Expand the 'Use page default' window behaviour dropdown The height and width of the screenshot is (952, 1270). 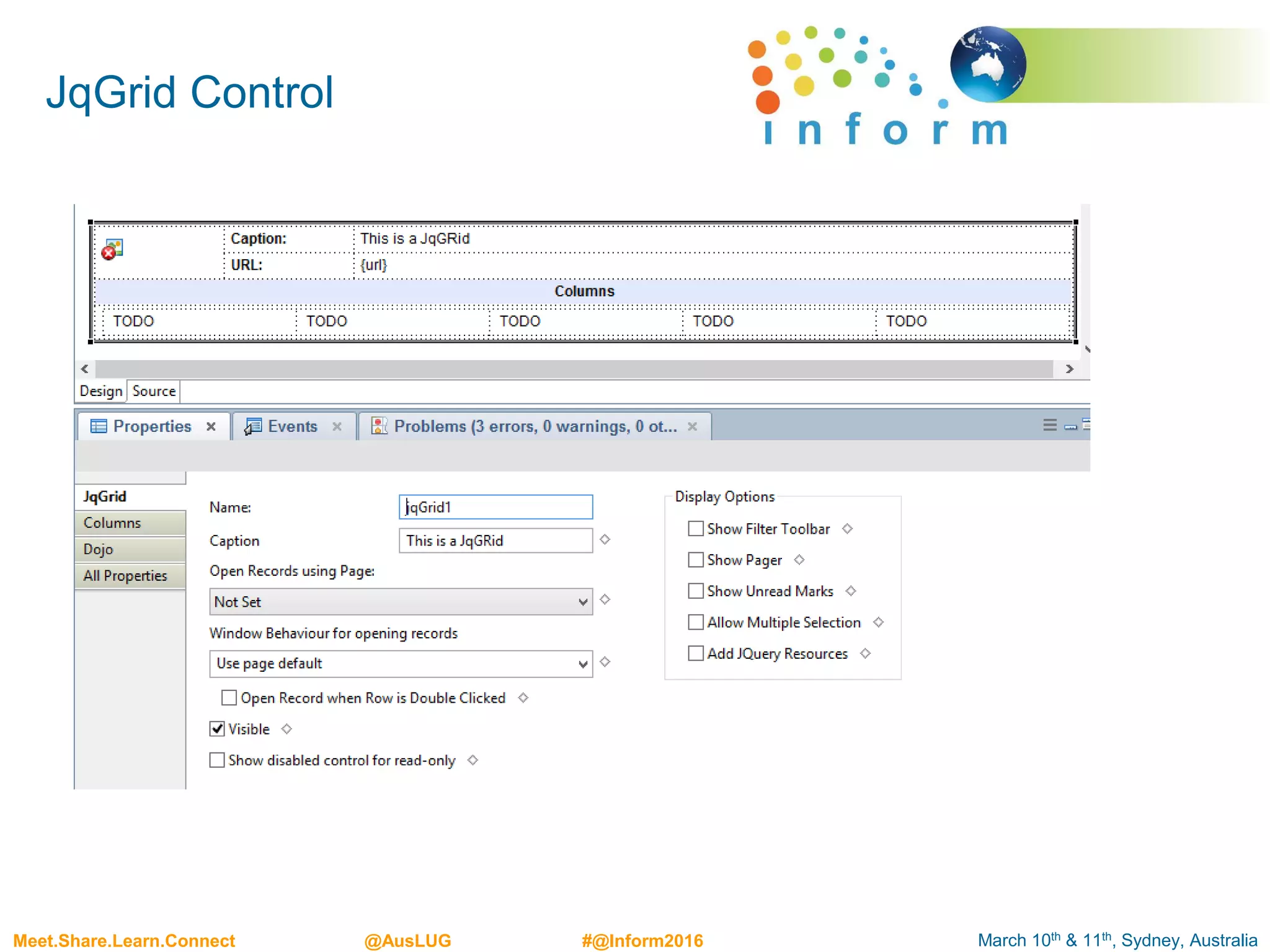click(x=401, y=664)
